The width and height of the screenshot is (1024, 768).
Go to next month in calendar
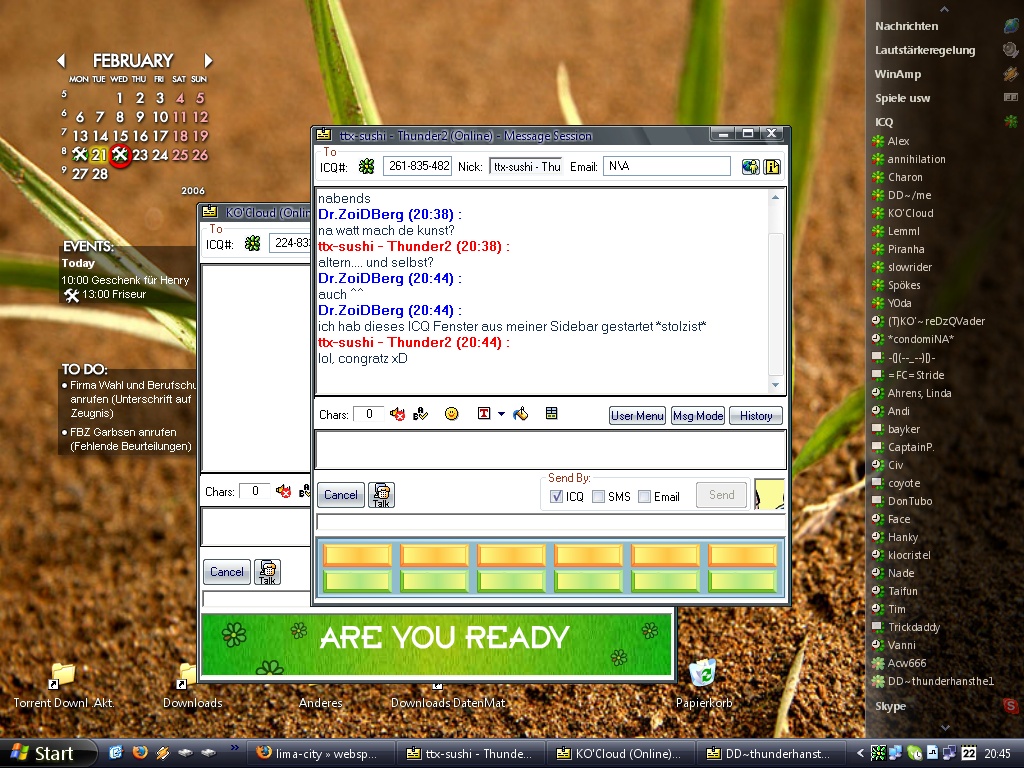click(x=208, y=61)
